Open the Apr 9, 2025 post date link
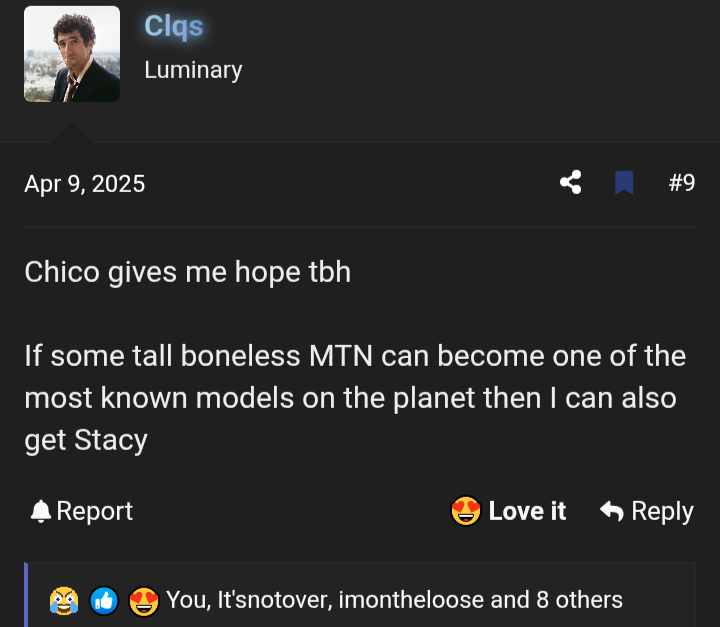This screenshot has width=720, height=627. point(85,184)
